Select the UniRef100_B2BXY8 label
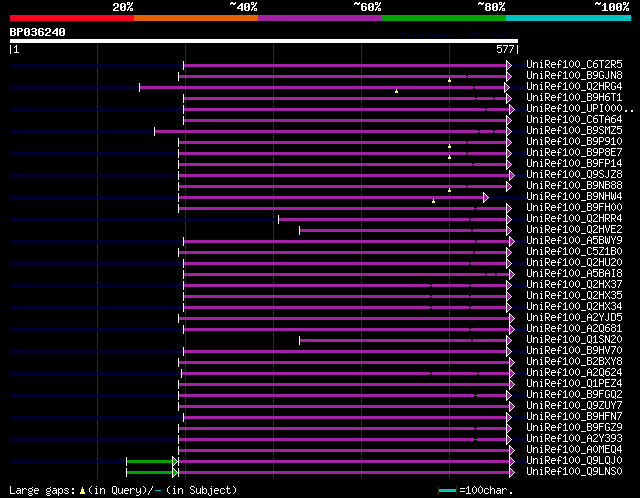The image size is (640, 498). pos(574,362)
